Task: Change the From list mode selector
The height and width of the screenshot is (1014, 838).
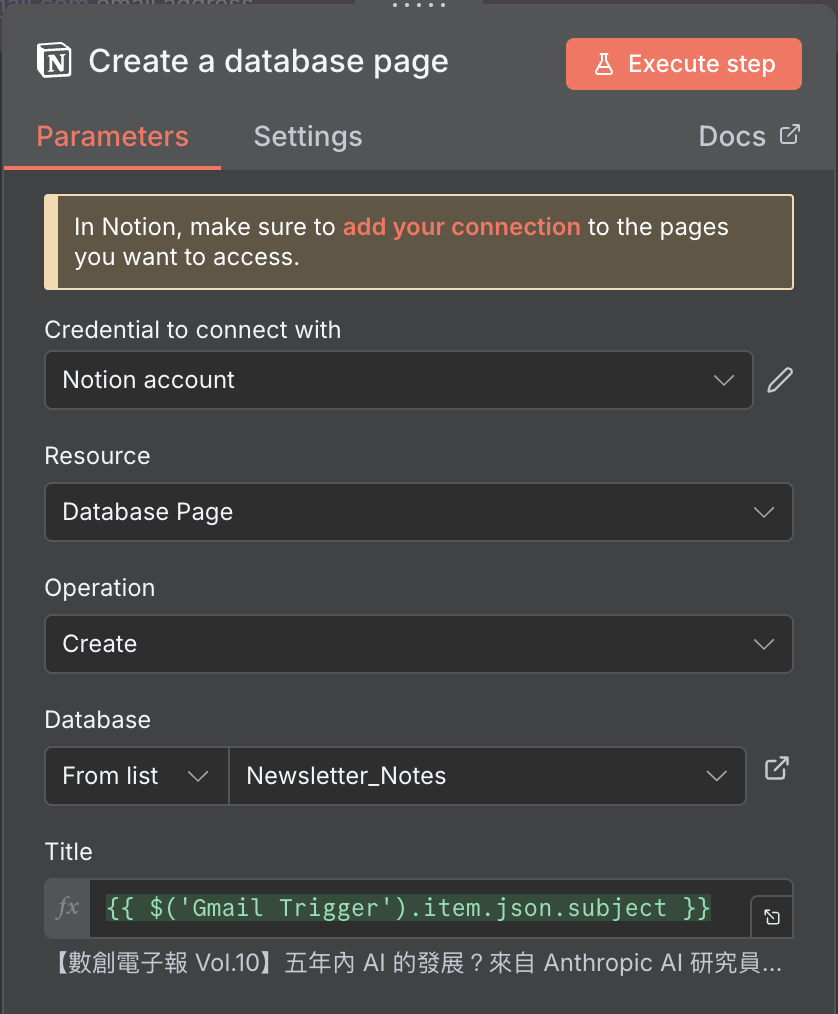Action: 136,776
